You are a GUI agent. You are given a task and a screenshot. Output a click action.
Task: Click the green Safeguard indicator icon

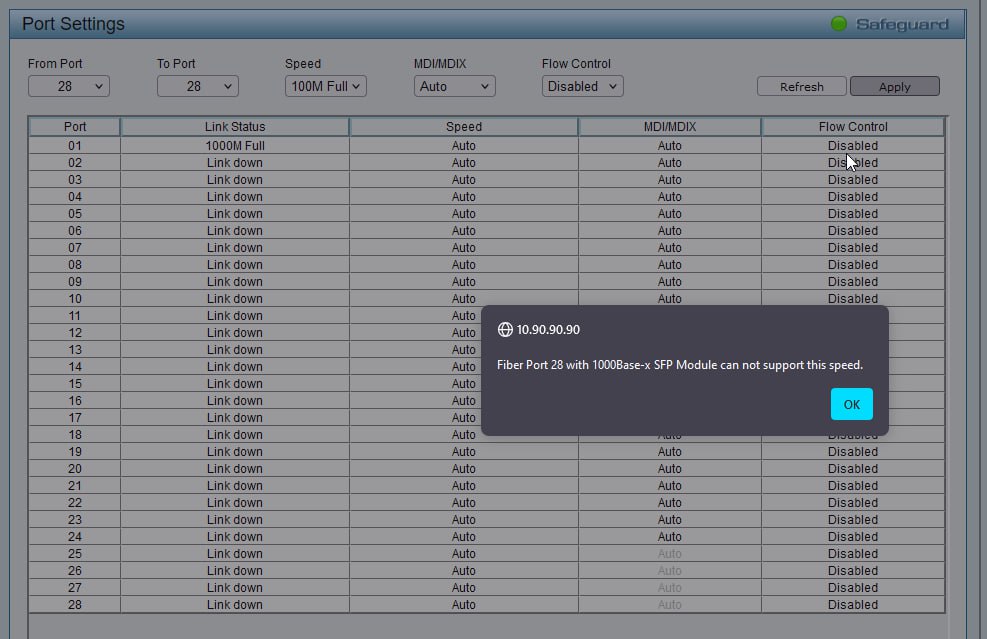(x=838, y=24)
